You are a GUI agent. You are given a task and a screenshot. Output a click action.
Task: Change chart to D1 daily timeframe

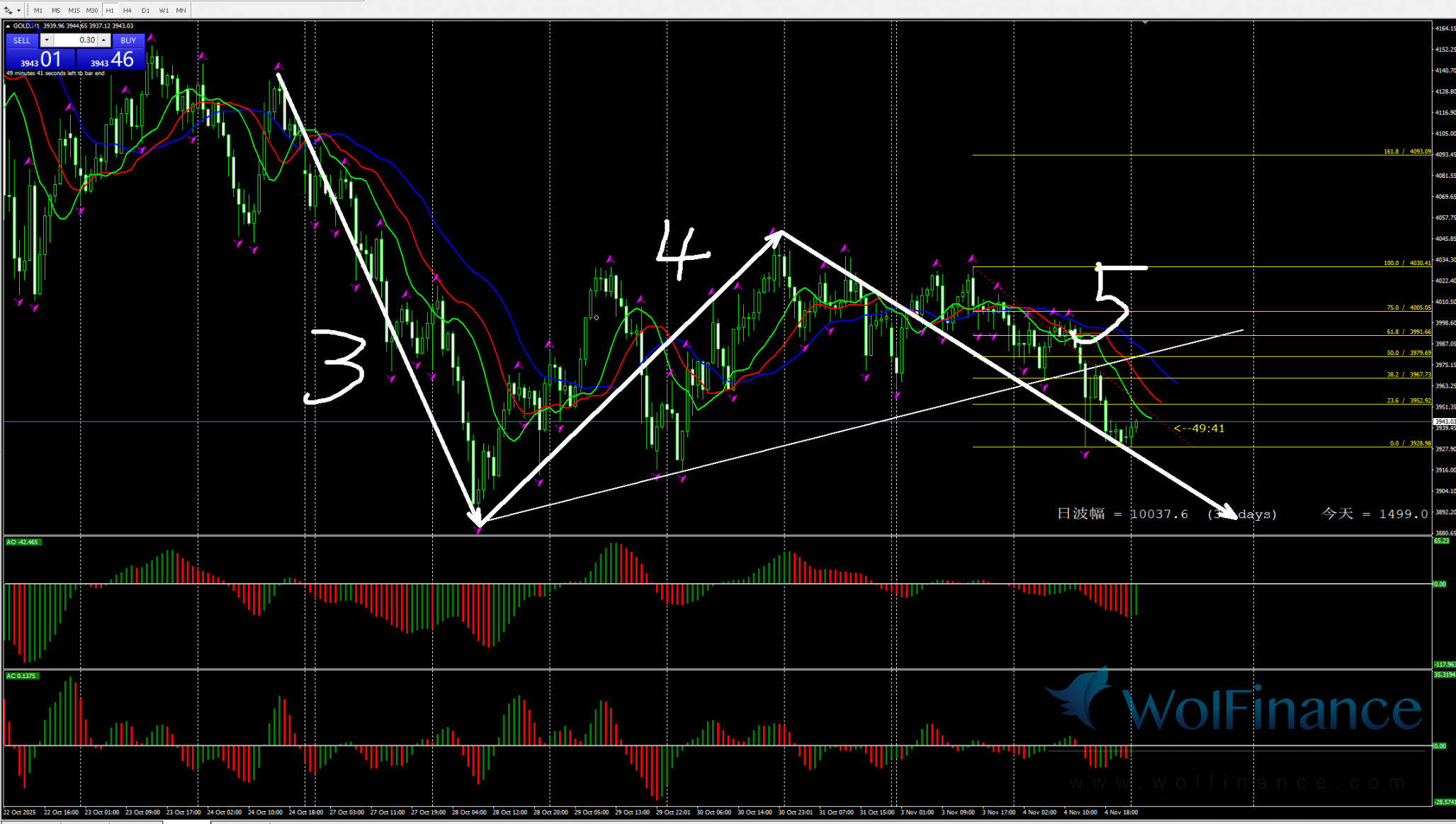tap(145, 11)
